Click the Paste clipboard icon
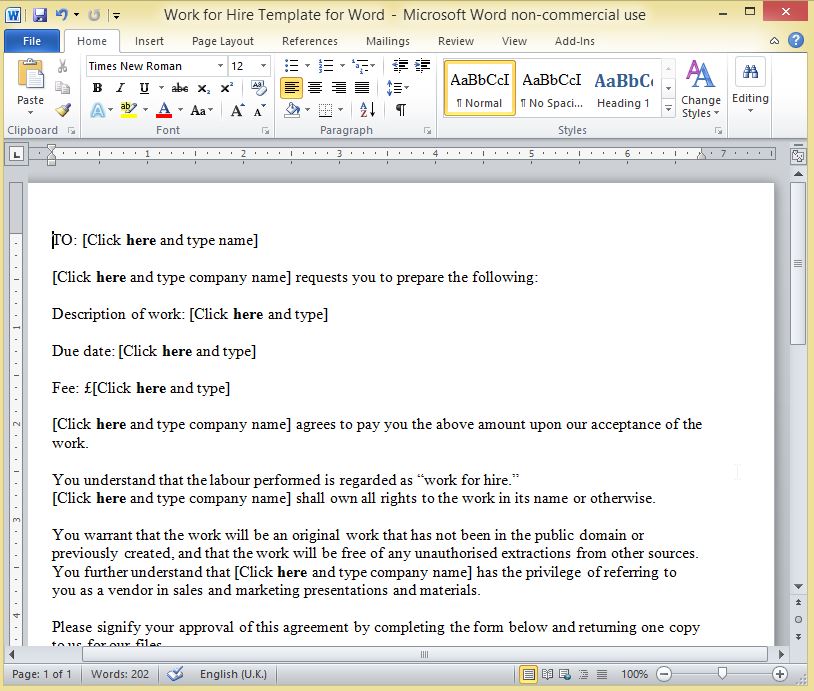 (x=30, y=75)
